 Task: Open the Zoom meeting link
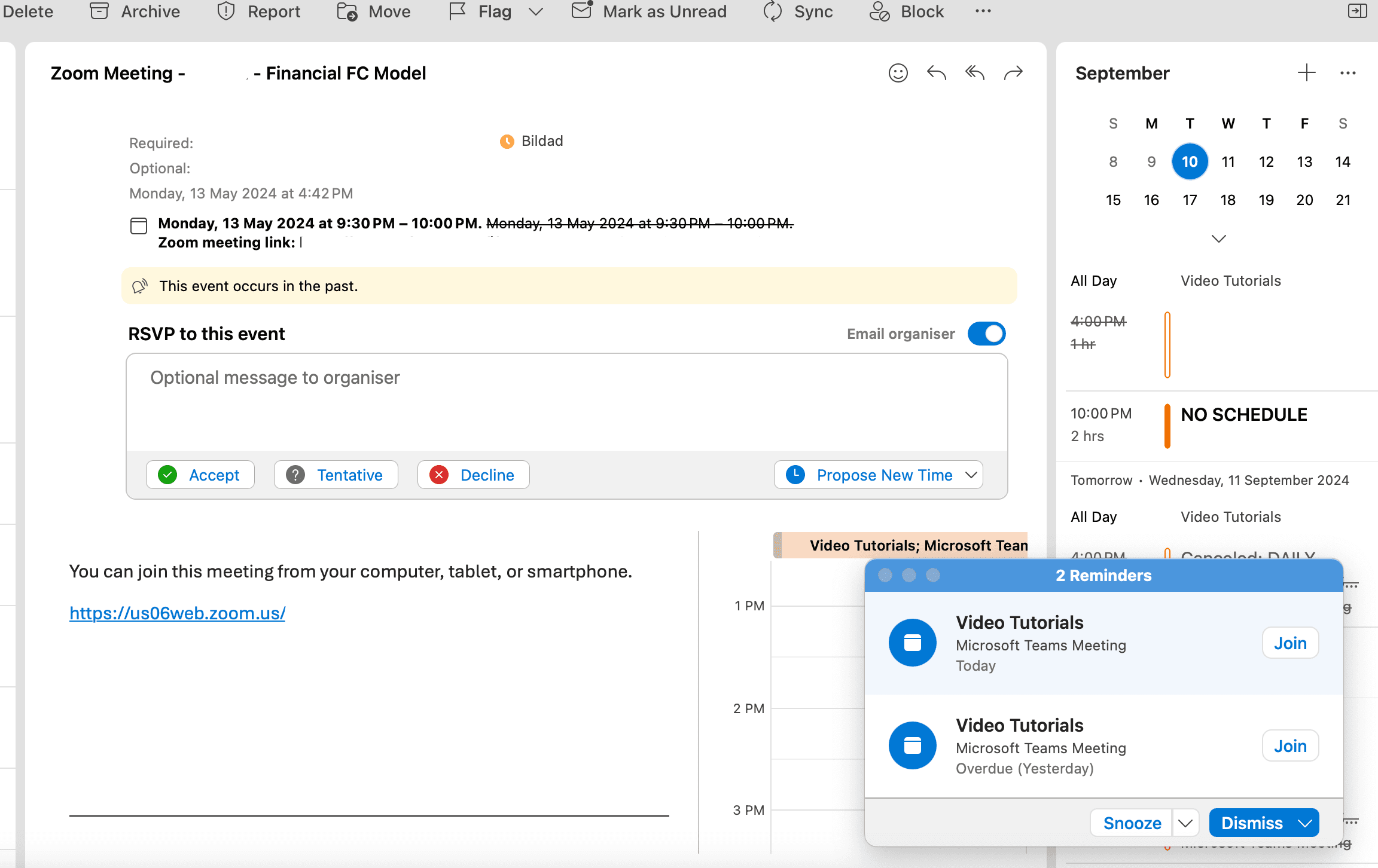[177, 613]
